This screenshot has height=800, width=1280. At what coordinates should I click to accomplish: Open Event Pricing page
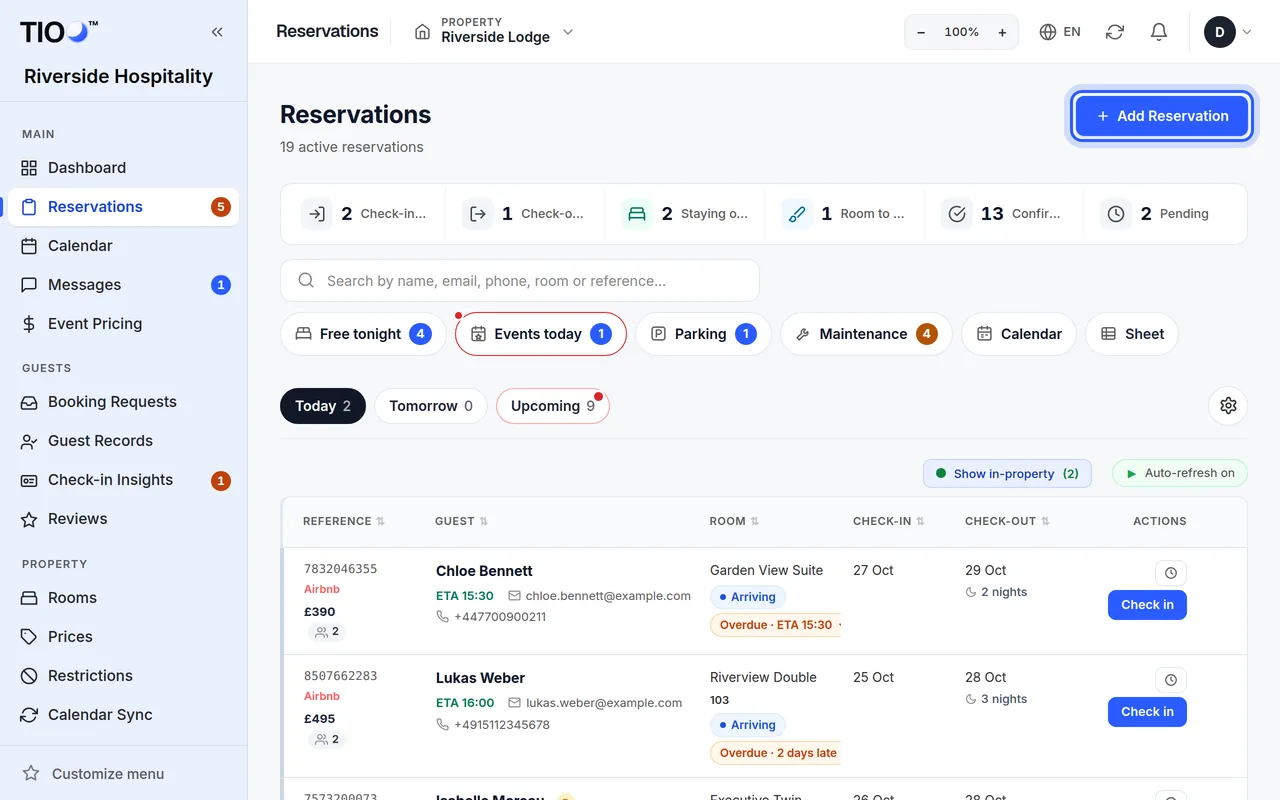[123, 324]
